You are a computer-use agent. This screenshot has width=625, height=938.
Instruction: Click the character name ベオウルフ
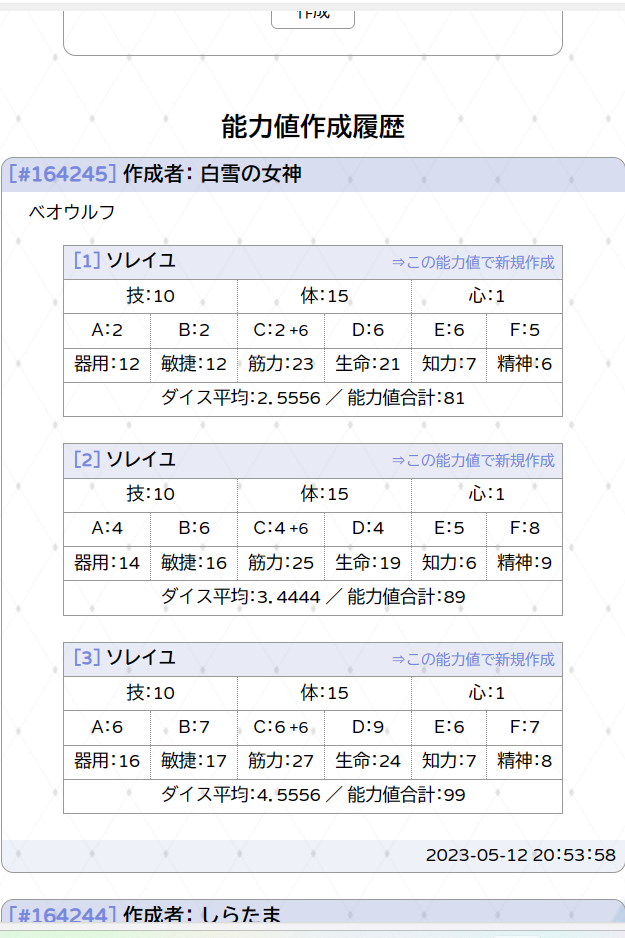click(x=72, y=212)
